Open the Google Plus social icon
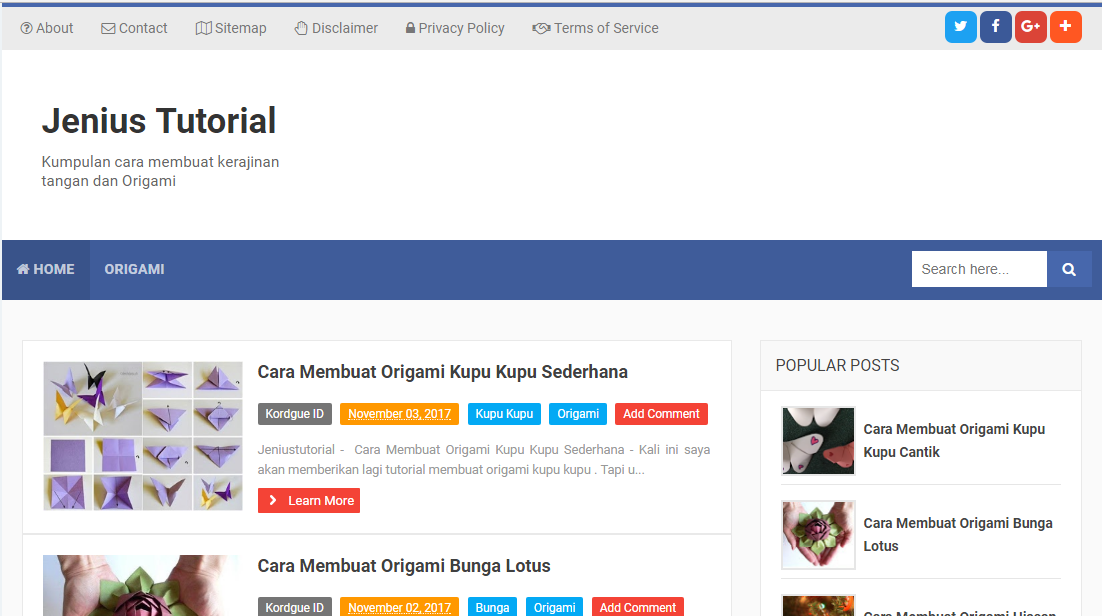The width and height of the screenshot is (1102, 616). 1030,27
